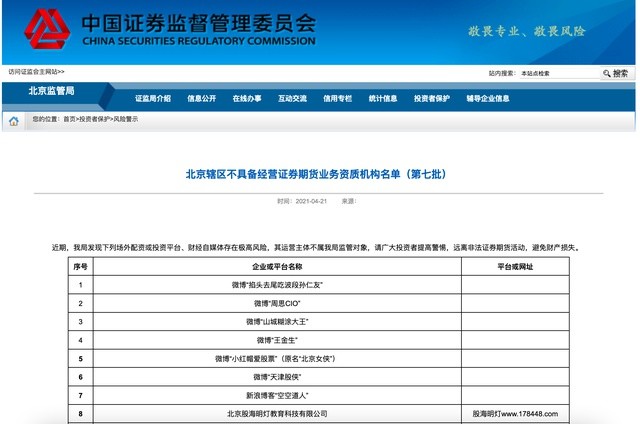Image resolution: width=640 pixels, height=424 pixels.
Task: Click the slogan 敬畏专业、敬畏风险
Action: point(527,31)
